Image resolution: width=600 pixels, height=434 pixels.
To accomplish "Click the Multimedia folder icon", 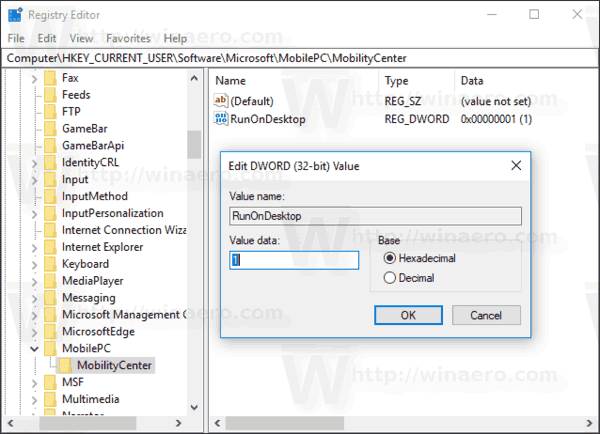I will click(x=50, y=399).
